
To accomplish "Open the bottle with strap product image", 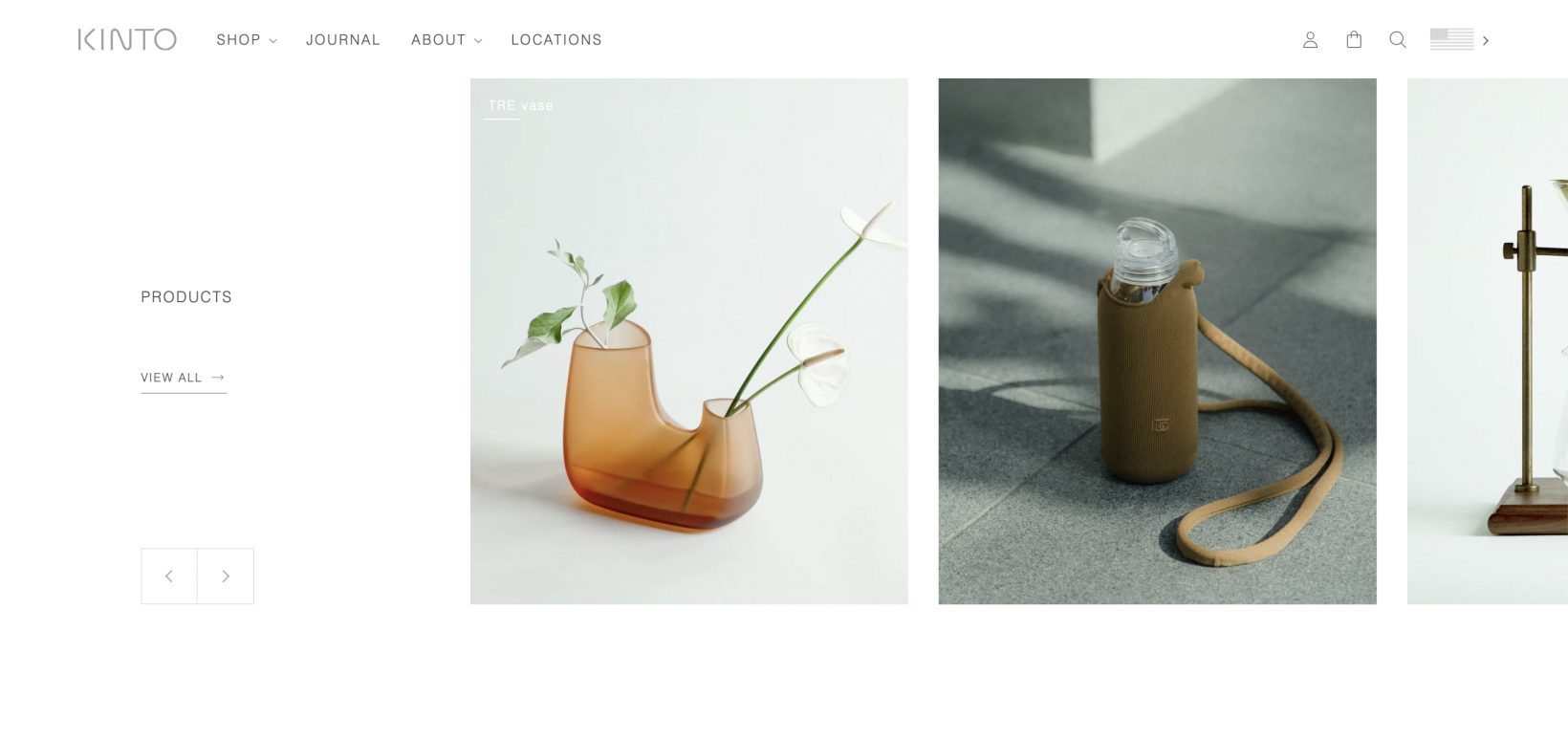I will tap(1158, 341).
